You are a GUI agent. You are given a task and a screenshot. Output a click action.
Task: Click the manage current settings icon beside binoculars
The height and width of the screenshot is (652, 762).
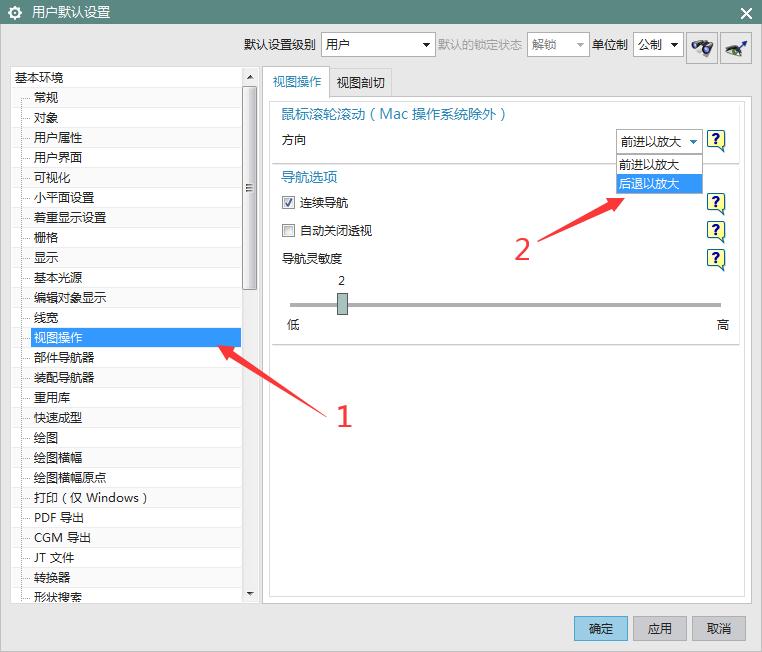(x=736, y=47)
